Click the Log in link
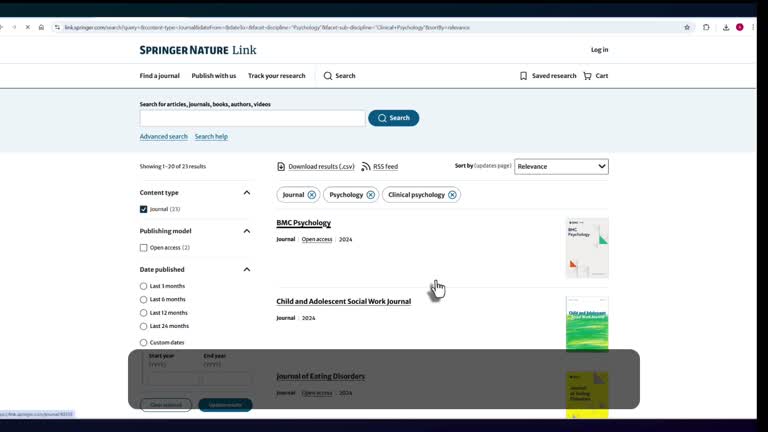This screenshot has height=432, width=768. click(x=600, y=49)
